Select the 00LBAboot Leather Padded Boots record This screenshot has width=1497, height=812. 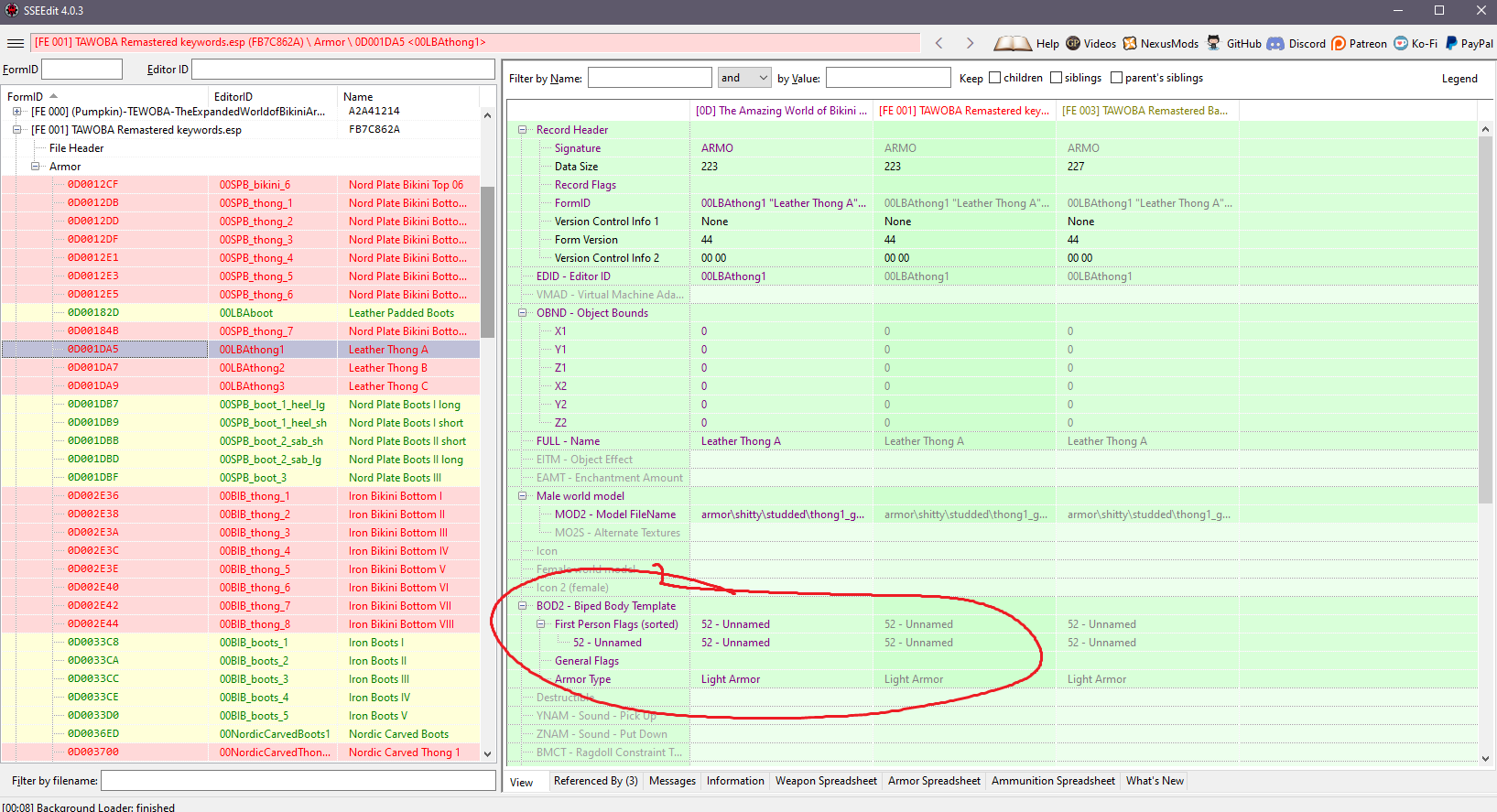241,313
